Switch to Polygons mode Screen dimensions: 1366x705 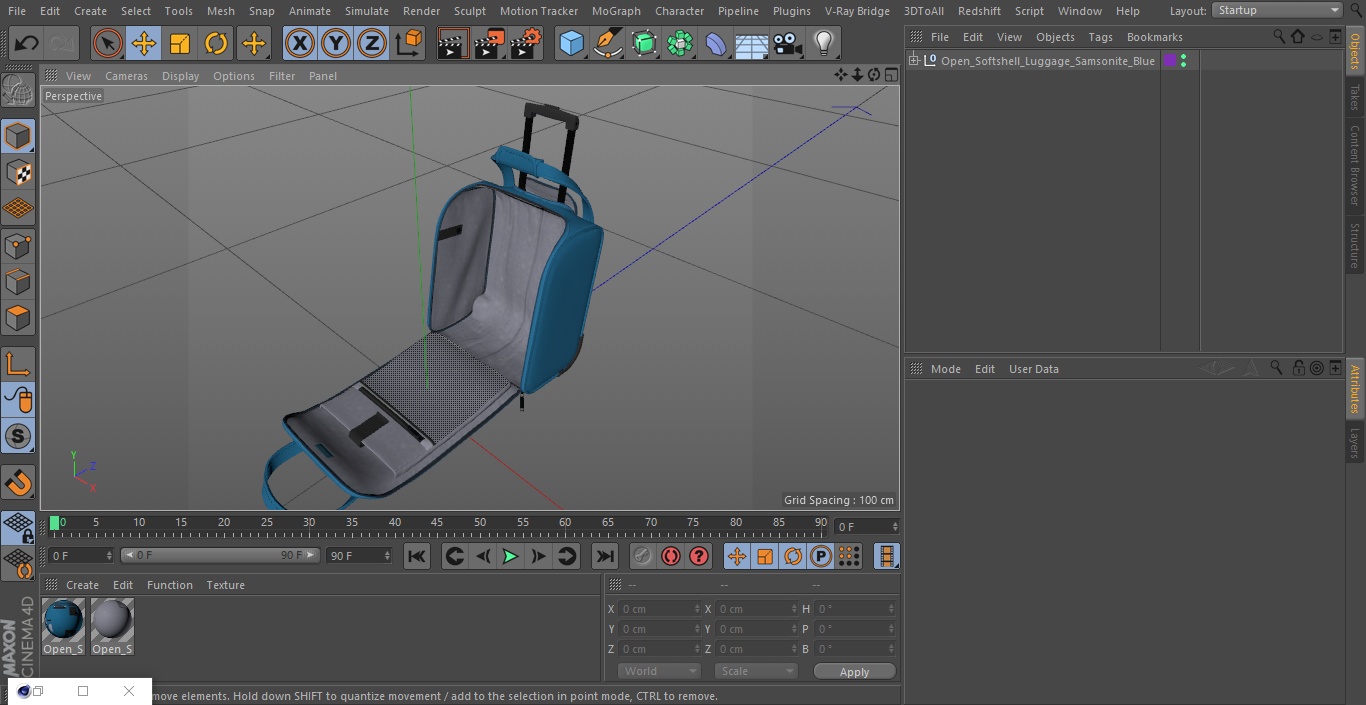18,318
